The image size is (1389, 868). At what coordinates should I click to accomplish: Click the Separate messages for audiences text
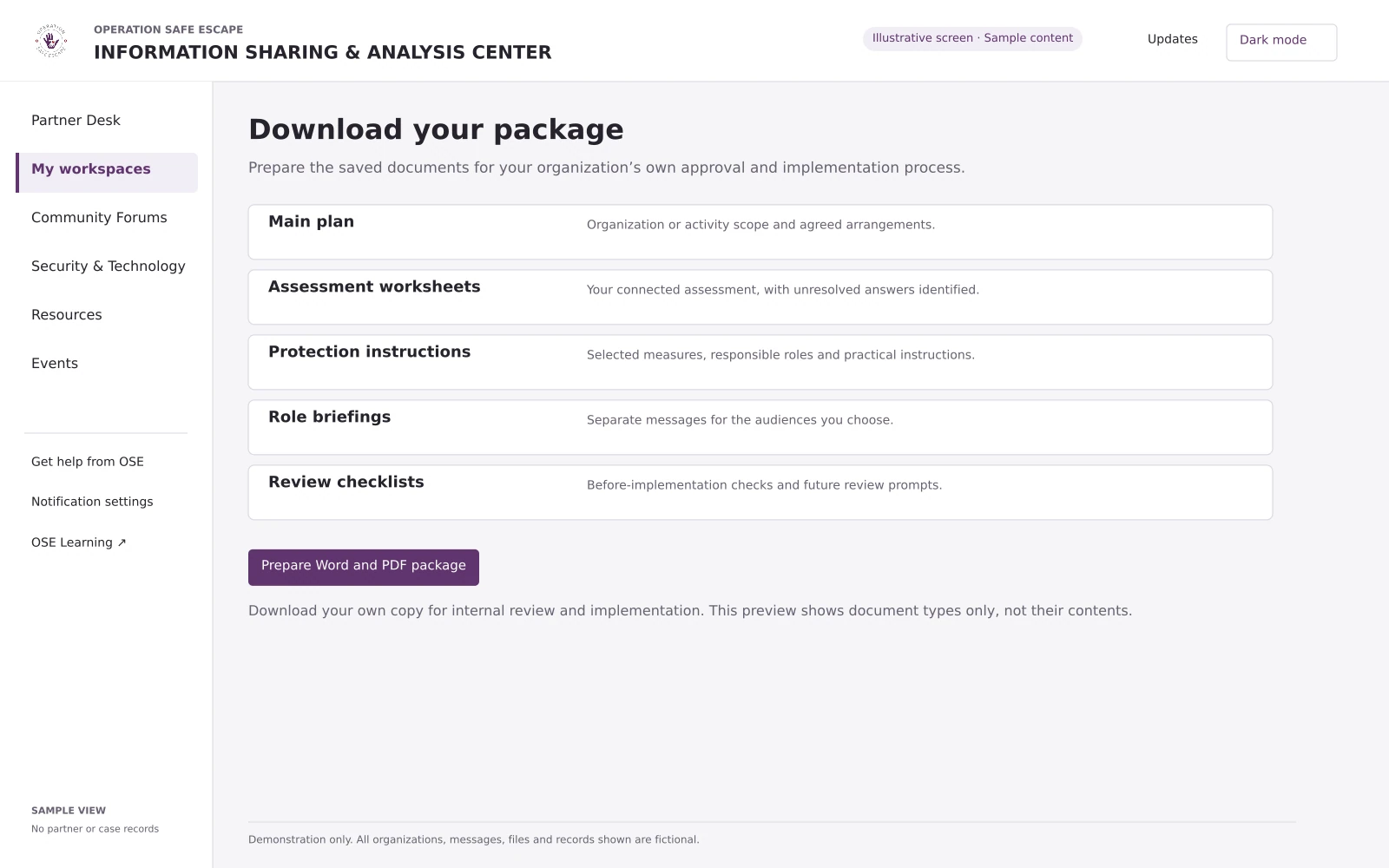[x=740, y=420]
